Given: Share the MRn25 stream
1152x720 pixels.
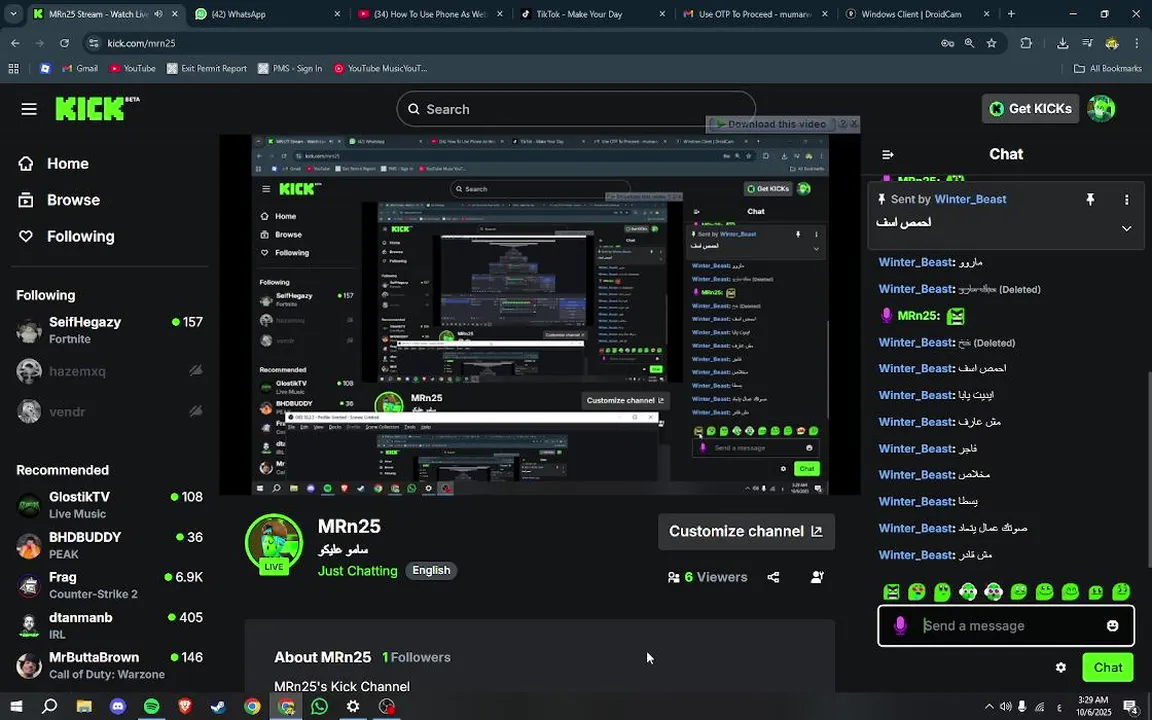Looking at the screenshot, I should click(x=773, y=577).
